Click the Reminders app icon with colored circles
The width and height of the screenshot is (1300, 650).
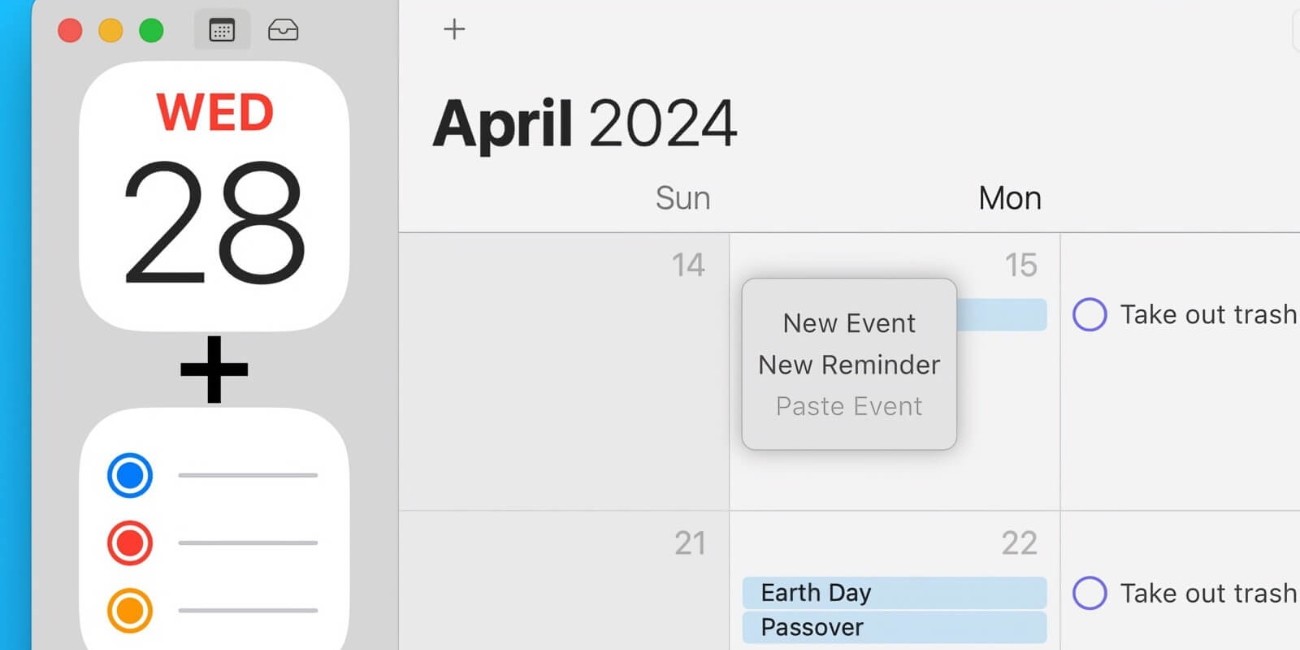(x=213, y=535)
